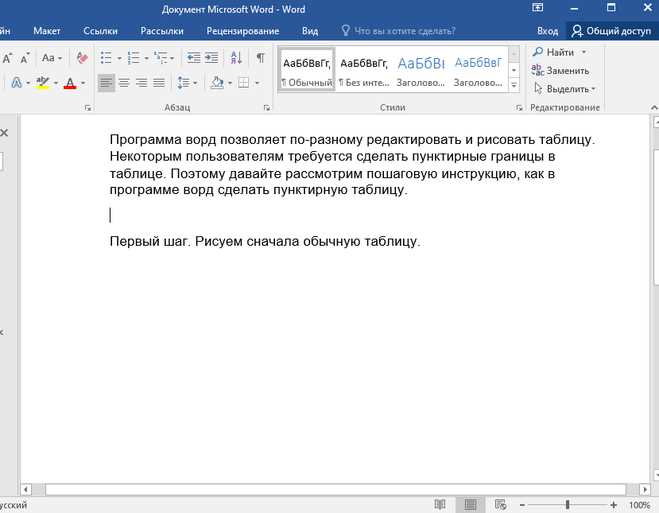Clear all formatting with the eraser icon
Viewport: 659px width, 513px height.
82,58
